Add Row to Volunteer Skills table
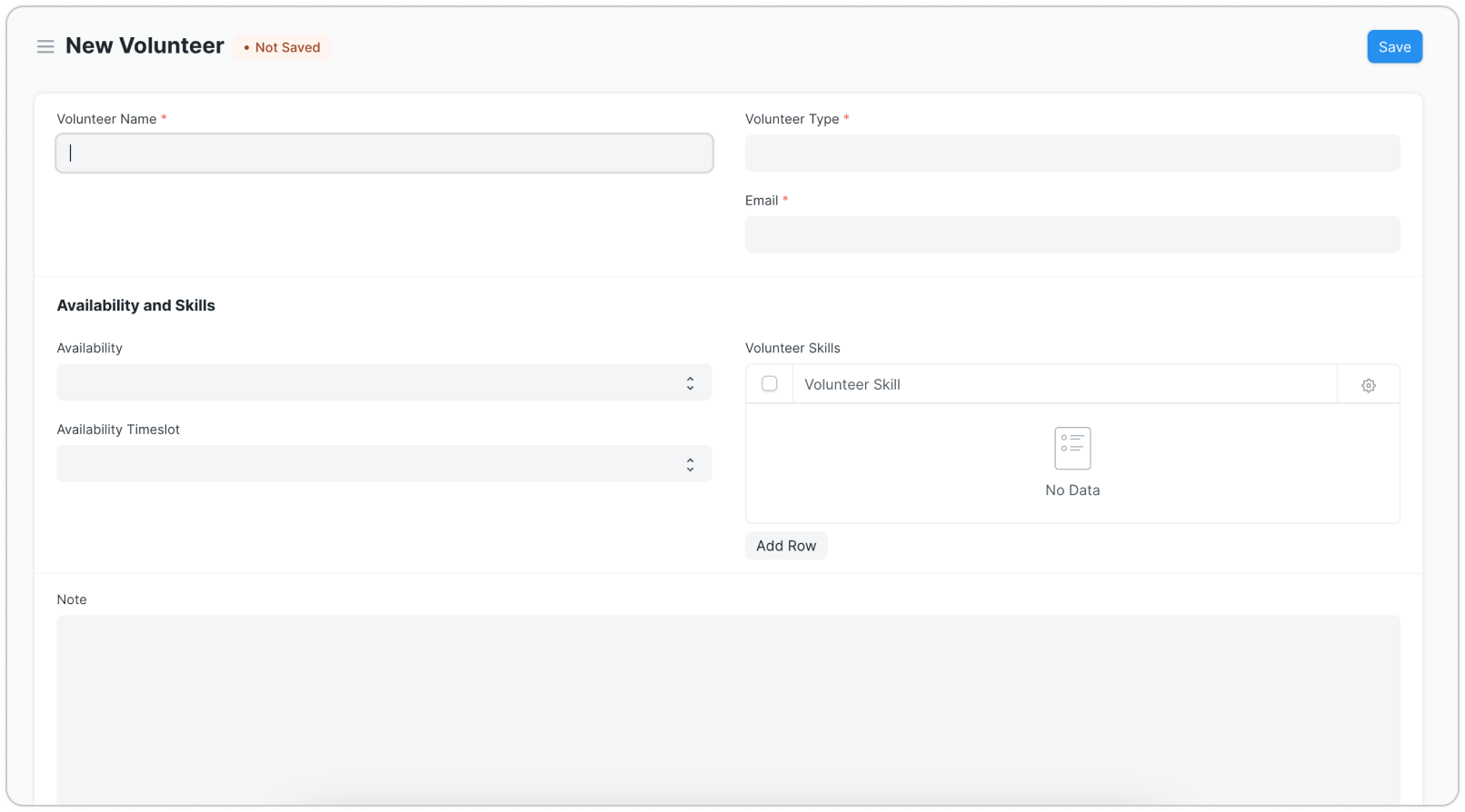Image resolution: width=1465 pixels, height=812 pixels. click(x=786, y=546)
